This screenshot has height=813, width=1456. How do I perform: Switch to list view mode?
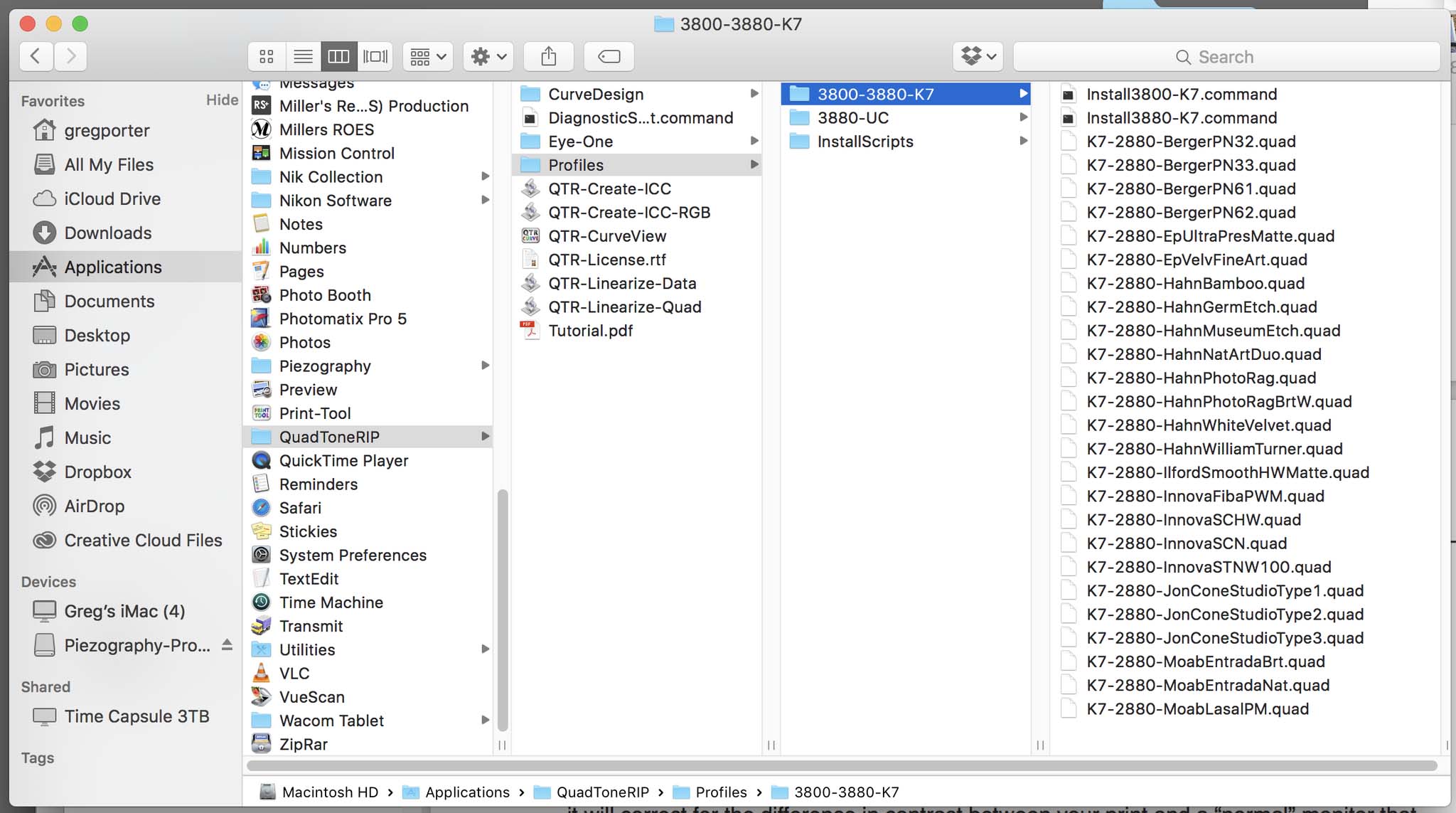coord(303,56)
